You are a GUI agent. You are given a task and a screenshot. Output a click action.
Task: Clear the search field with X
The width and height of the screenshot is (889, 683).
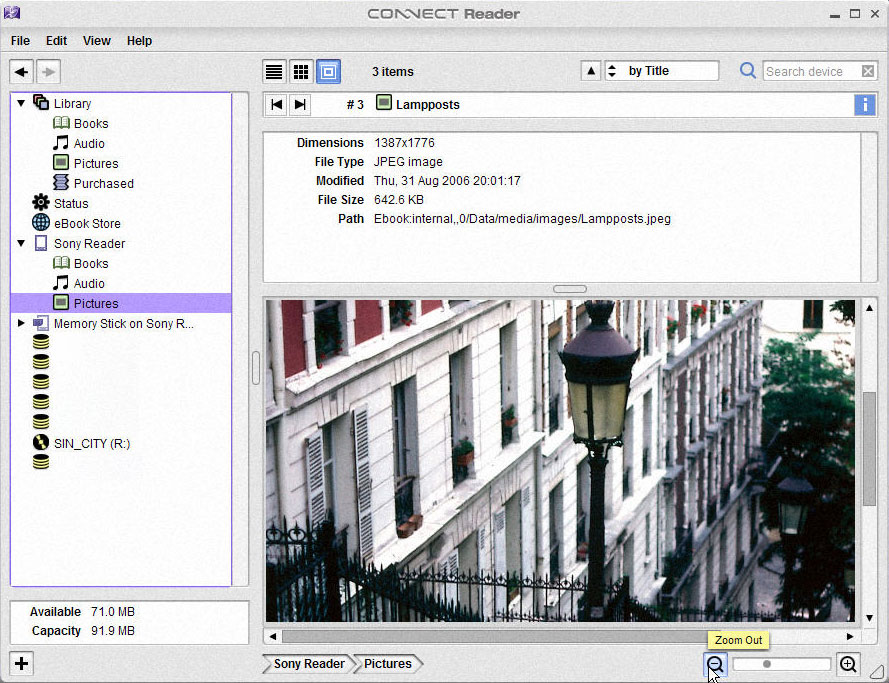coord(867,71)
